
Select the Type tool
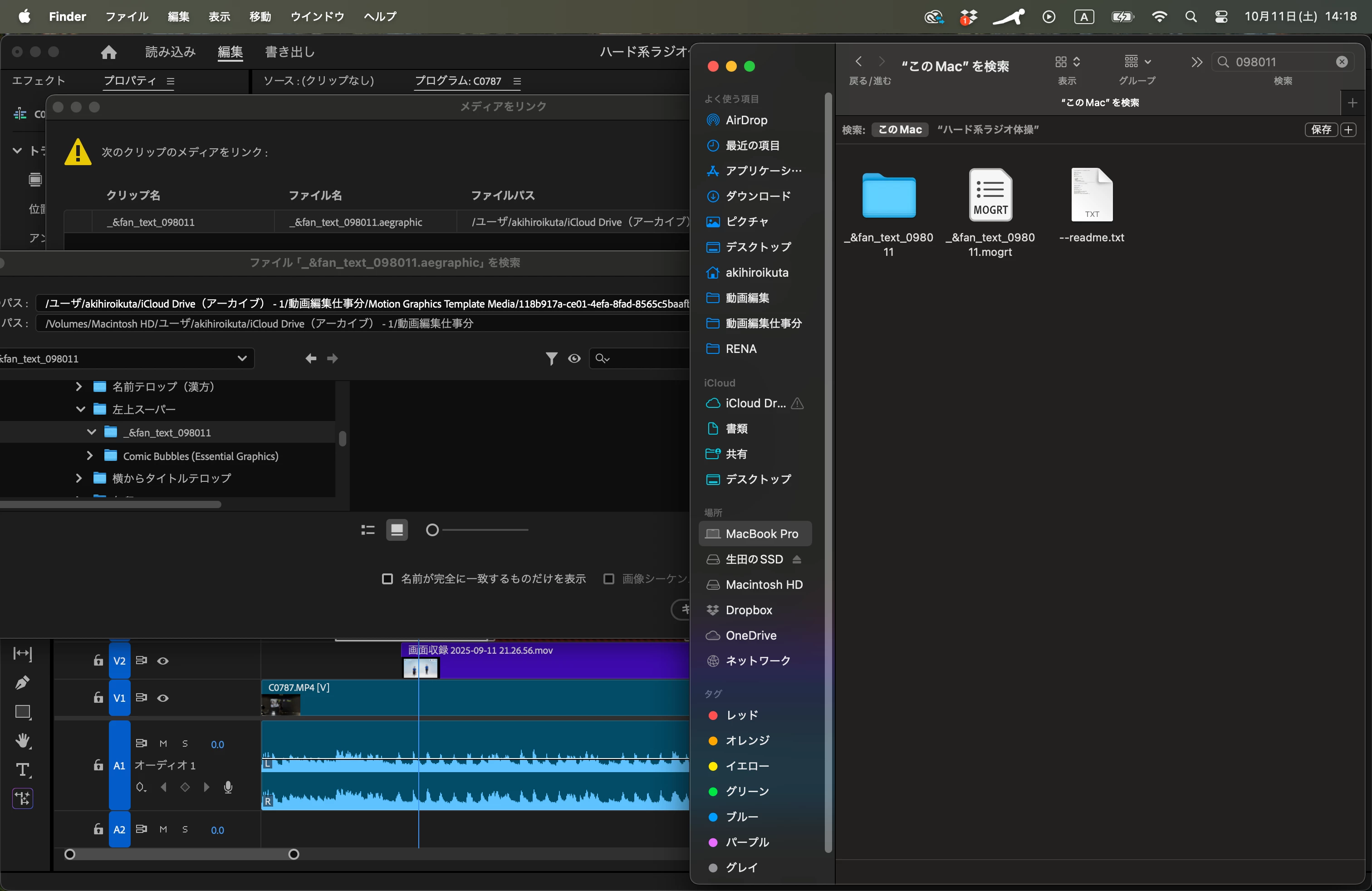[x=23, y=770]
